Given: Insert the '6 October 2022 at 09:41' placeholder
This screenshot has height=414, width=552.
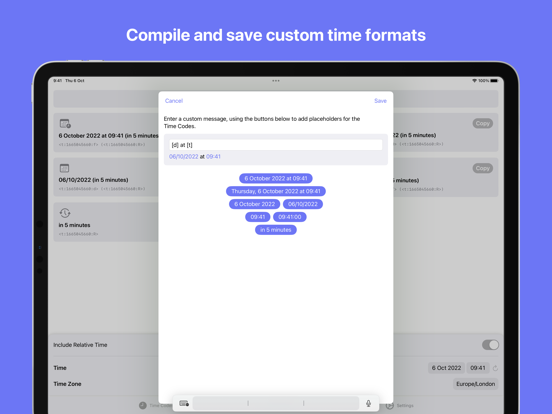Looking at the screenshot, I should [276, 178].
